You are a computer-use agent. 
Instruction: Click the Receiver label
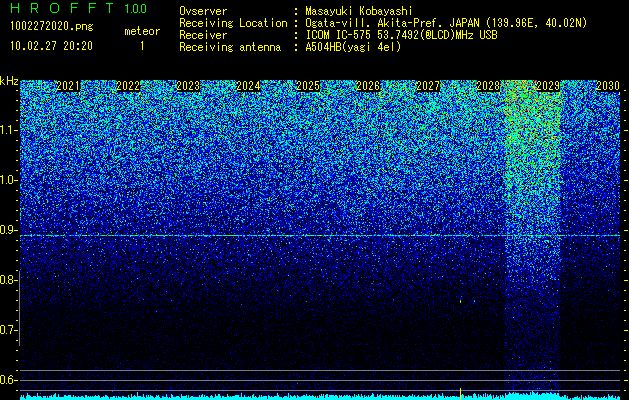point(203,35)
